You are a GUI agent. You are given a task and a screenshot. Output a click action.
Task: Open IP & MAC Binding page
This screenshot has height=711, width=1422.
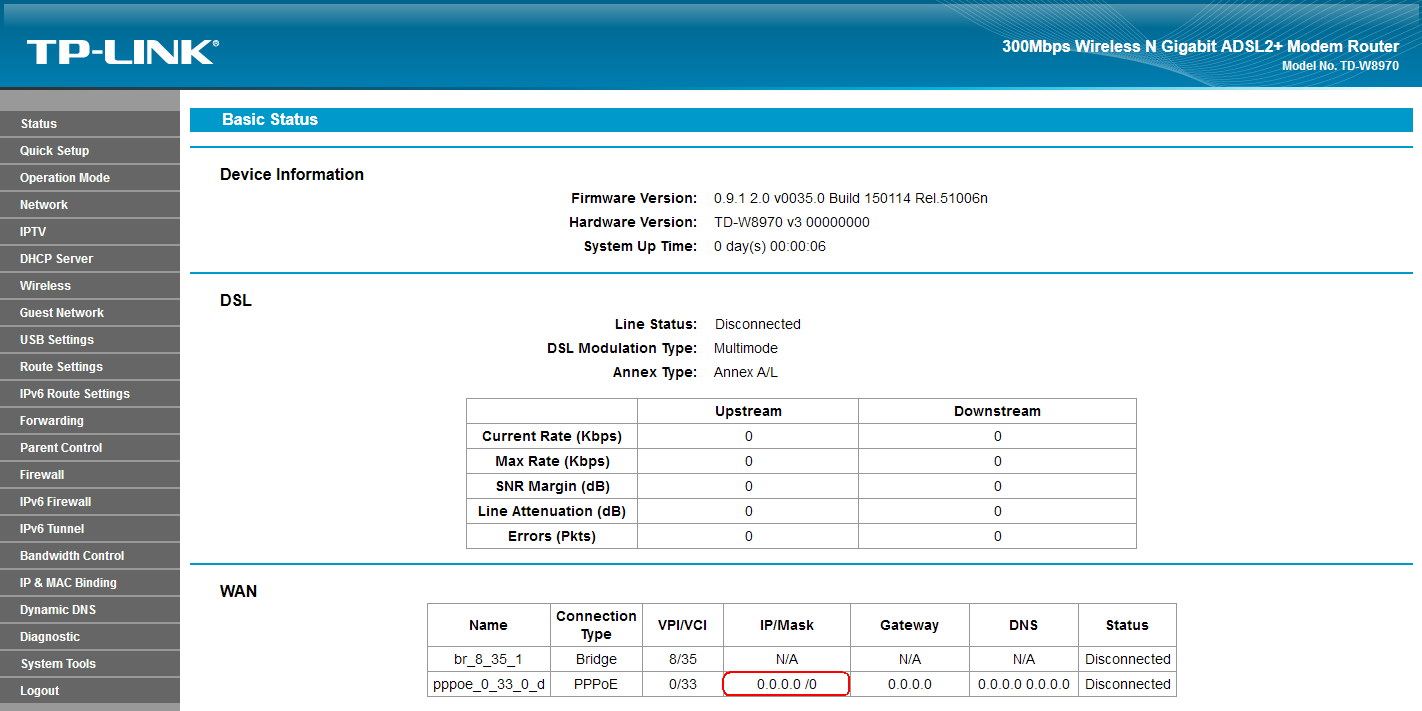coord(90,583)
